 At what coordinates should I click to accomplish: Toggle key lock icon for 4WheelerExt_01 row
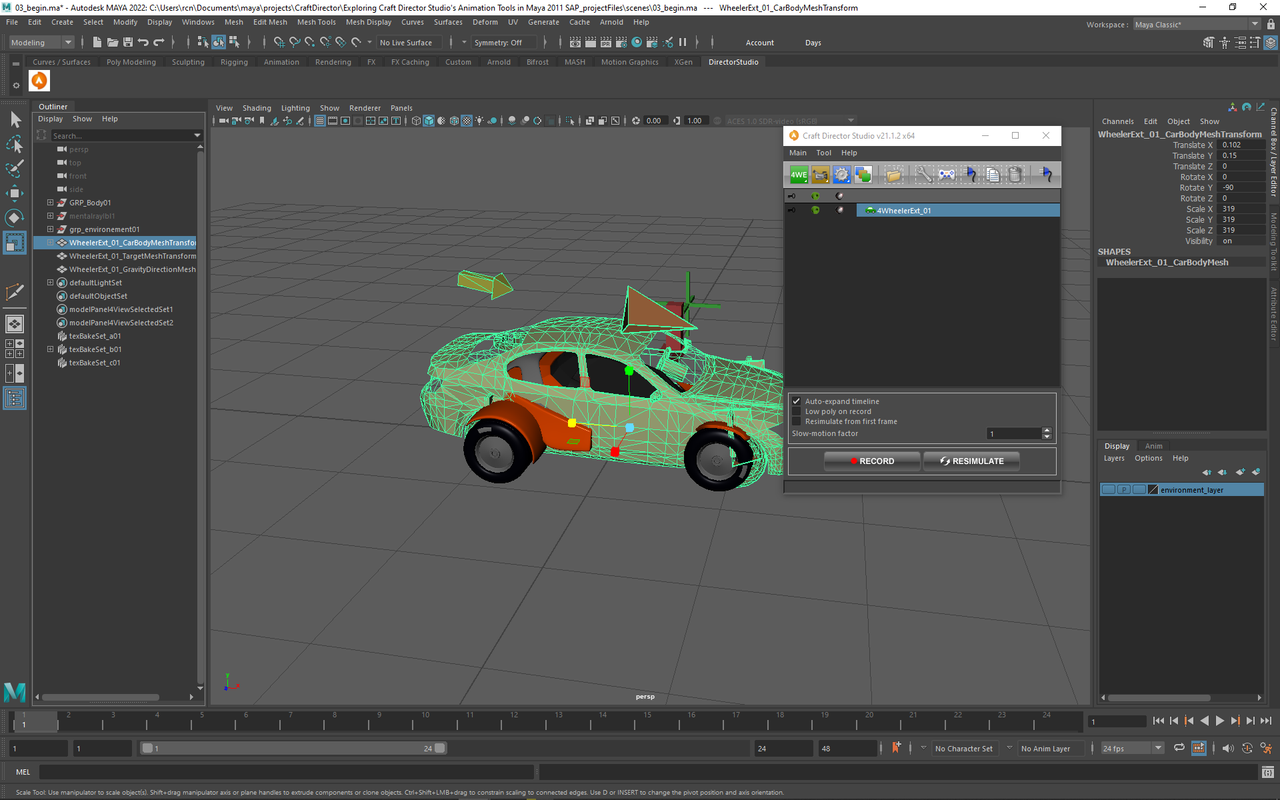pos(792,210)
